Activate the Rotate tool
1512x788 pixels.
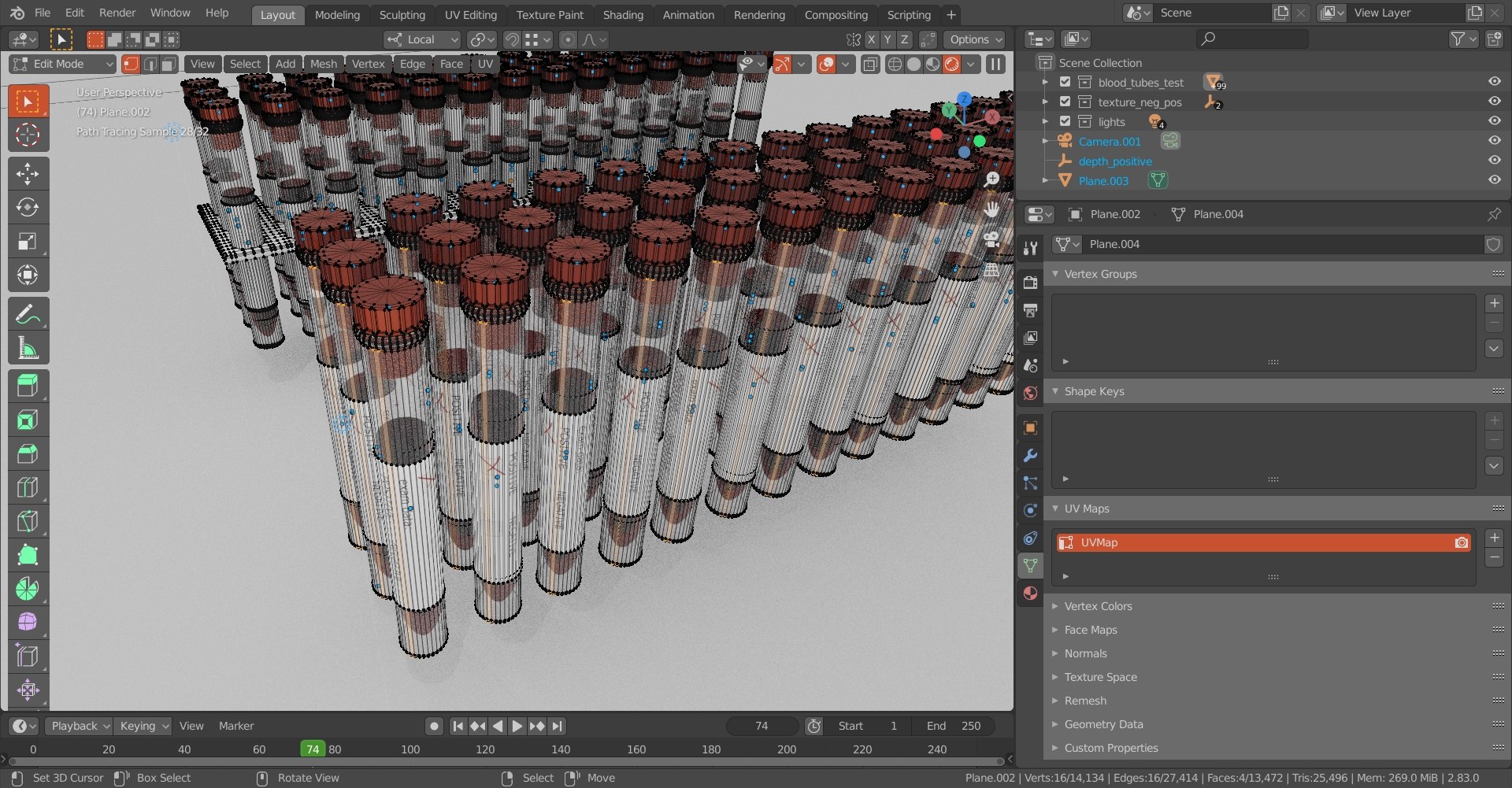[x=28, y=207]
